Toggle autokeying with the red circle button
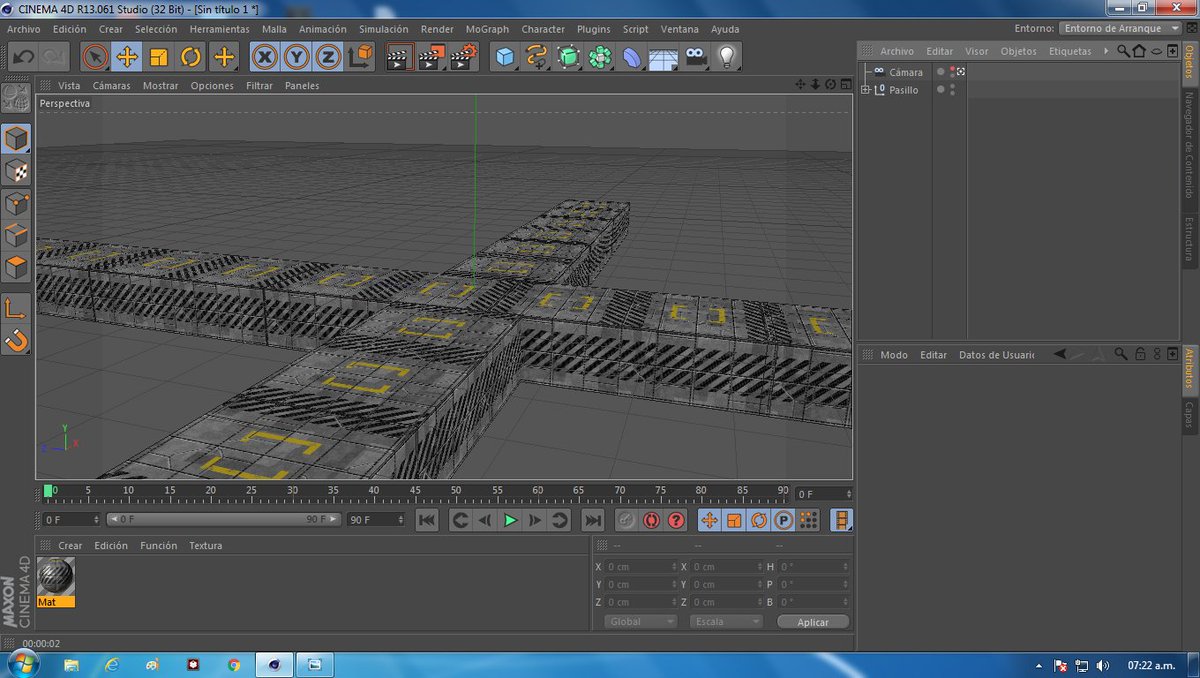The height and width of the screenshot is (678, 1200). [652, 520]
